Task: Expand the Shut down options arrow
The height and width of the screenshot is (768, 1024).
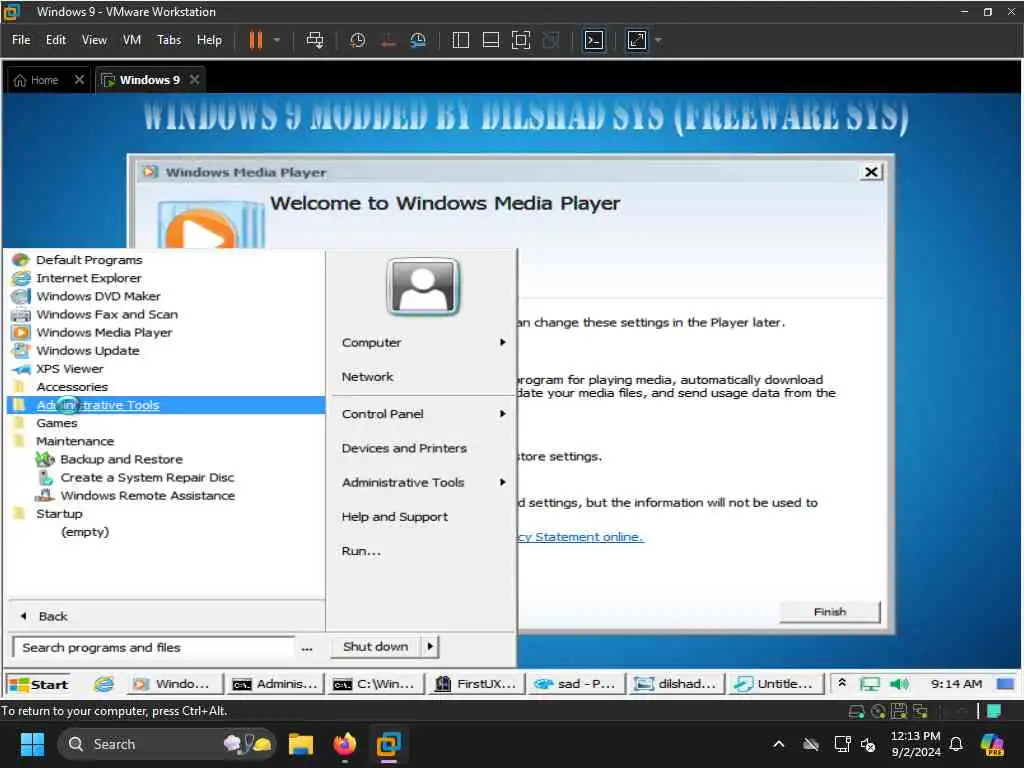Action: [430, 647]
